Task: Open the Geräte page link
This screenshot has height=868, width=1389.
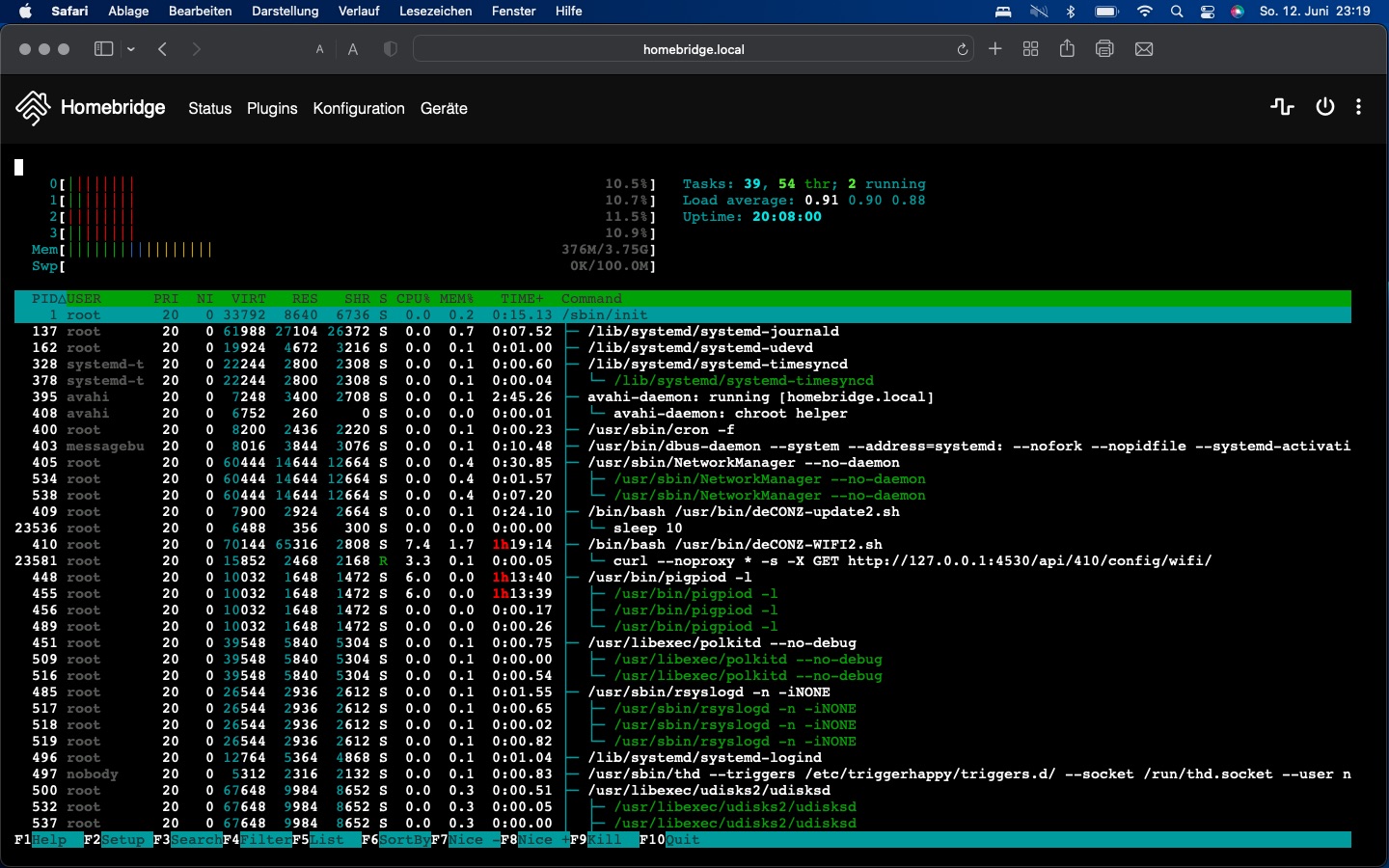Action: click(444, 109)
